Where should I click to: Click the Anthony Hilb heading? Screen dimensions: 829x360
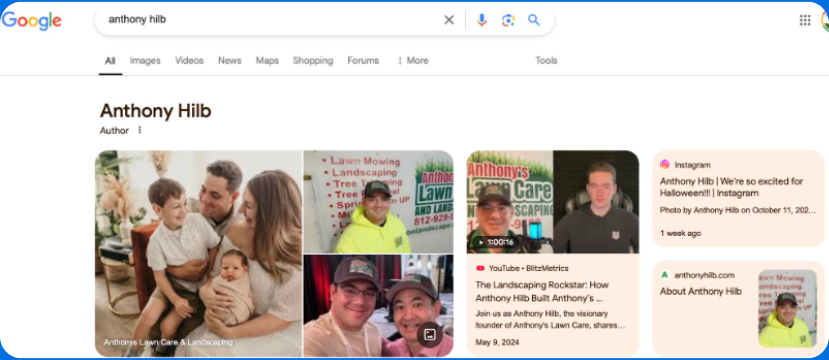click(x=155, y=111)
